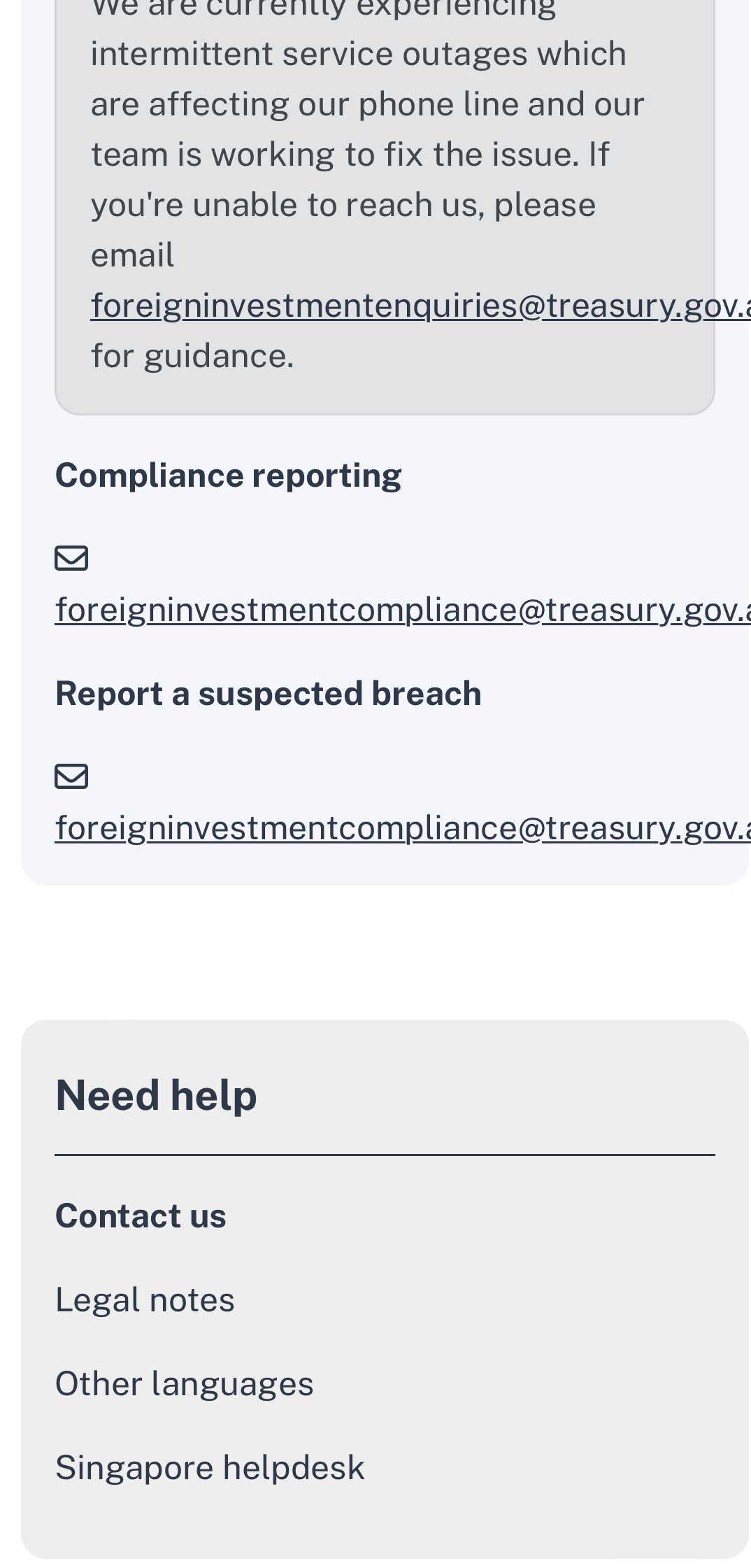Select the Compliance reporting heading
The width and height of the screenshot is (751, 1568).
(x=229, y=476)
